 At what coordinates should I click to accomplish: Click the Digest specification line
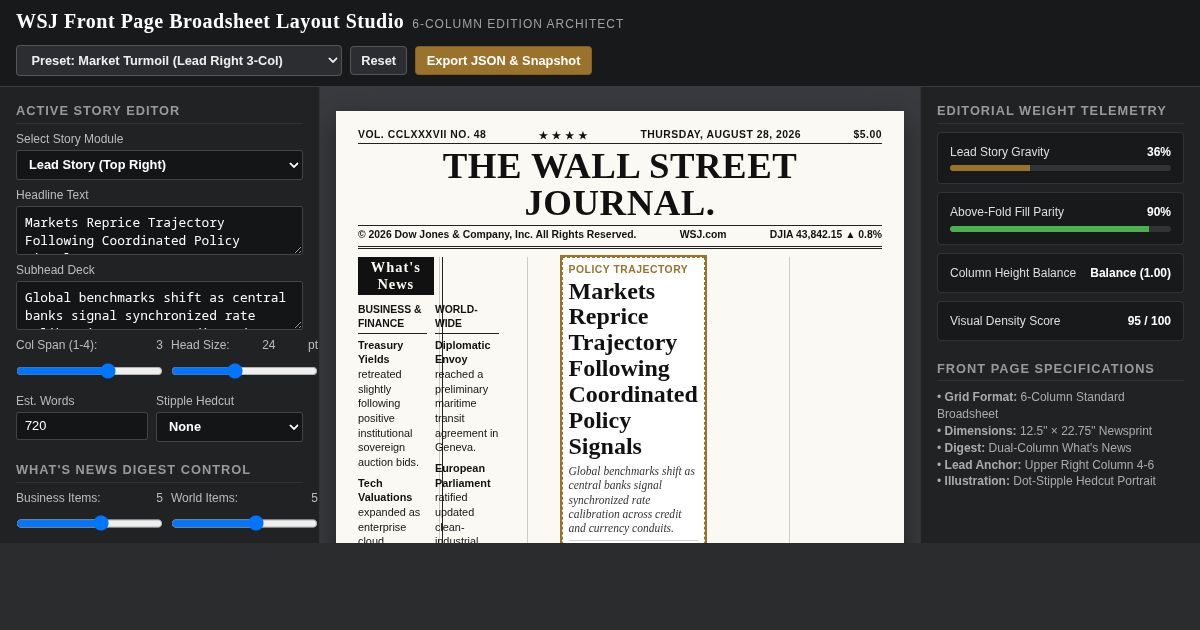(1034, 448)
